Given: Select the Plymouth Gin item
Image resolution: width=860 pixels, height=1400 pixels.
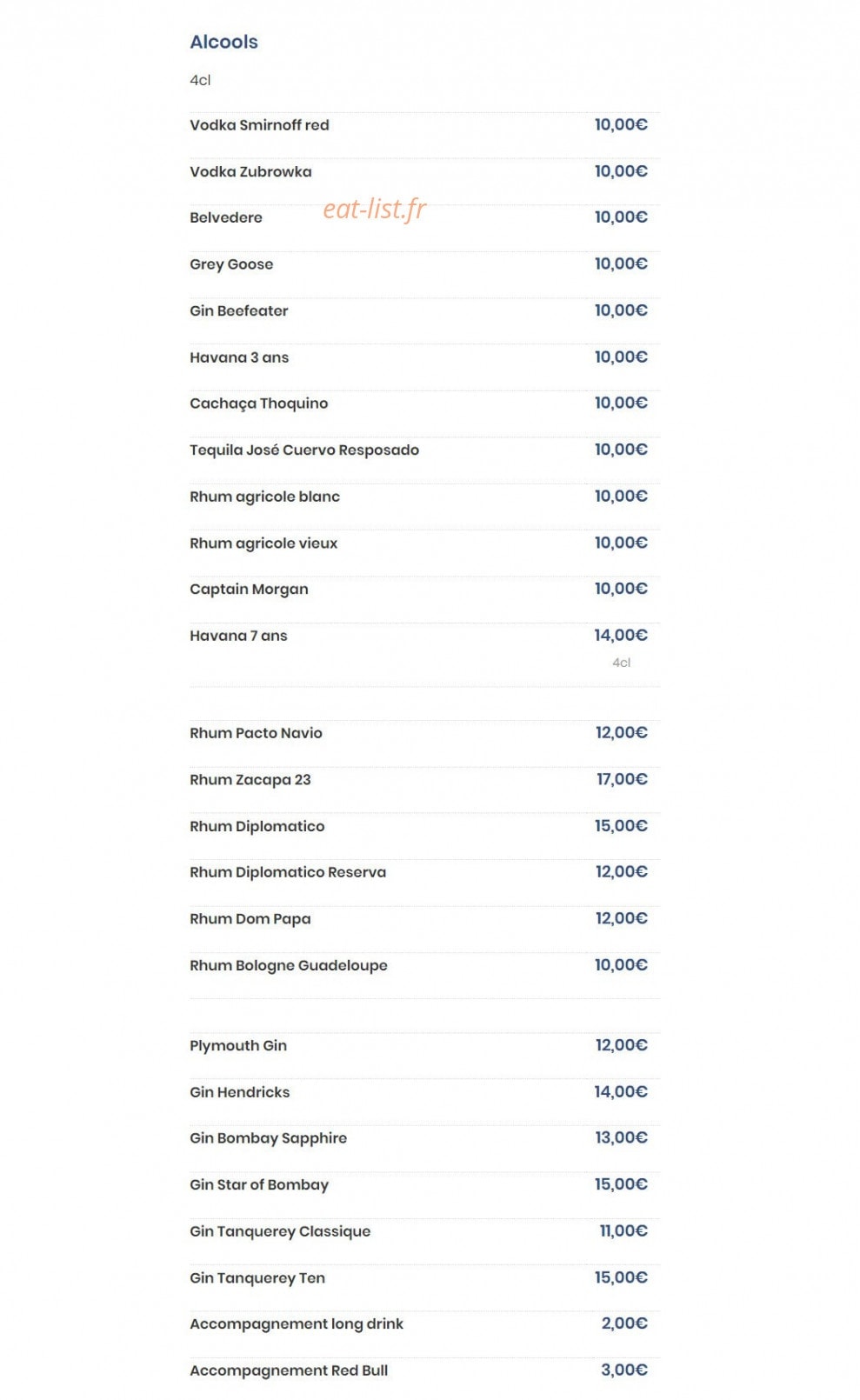Looking at the screenshot, I should coord(238,1046).
